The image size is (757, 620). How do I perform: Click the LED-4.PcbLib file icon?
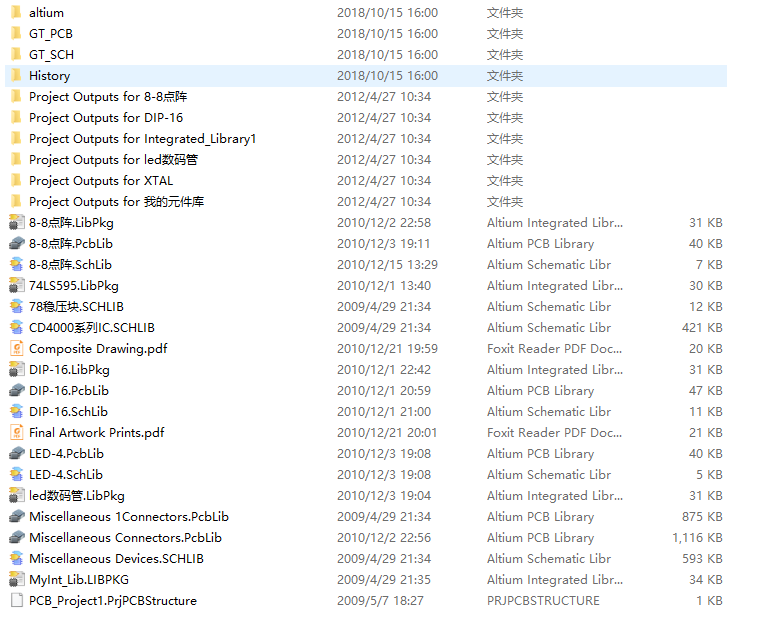[x=16, y=454]
